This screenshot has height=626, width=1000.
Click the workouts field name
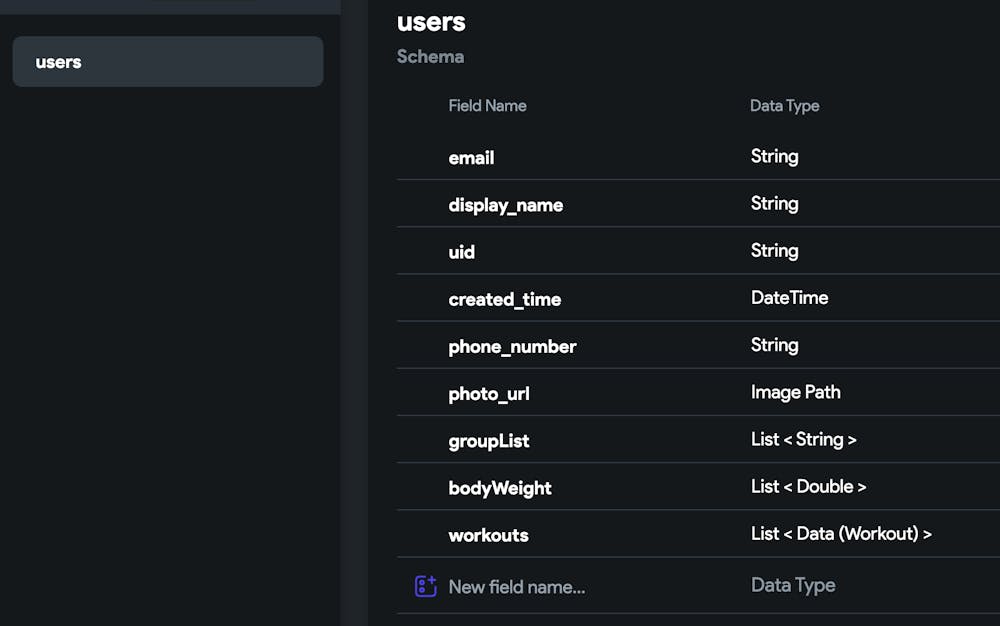tap(488, 534)
